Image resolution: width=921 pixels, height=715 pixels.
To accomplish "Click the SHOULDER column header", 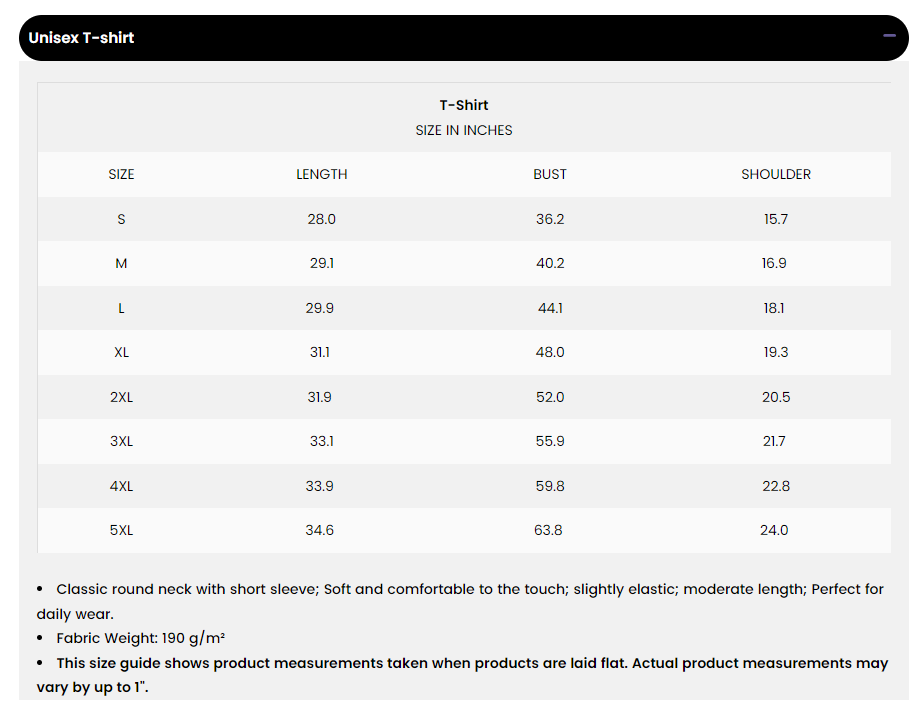I will point(776,174).
